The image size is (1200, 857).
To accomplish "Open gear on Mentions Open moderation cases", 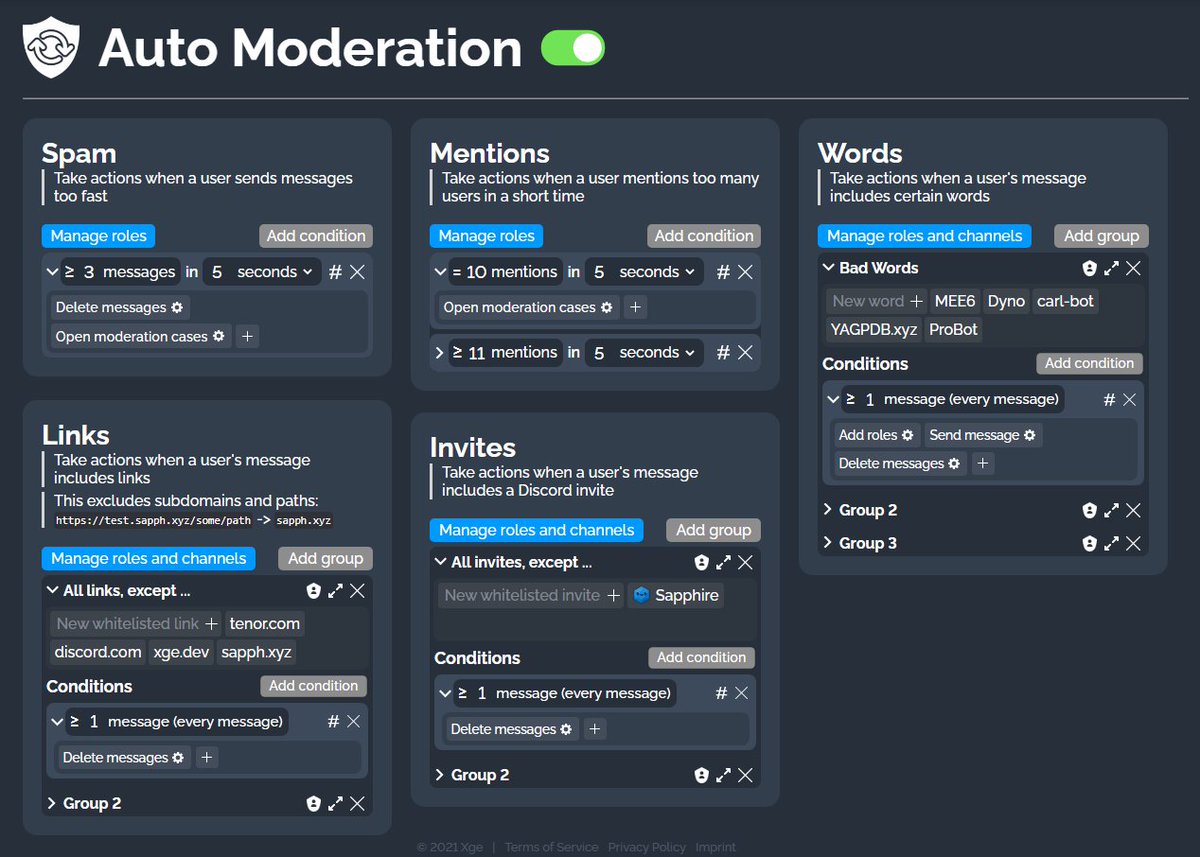I will (607, 308).
